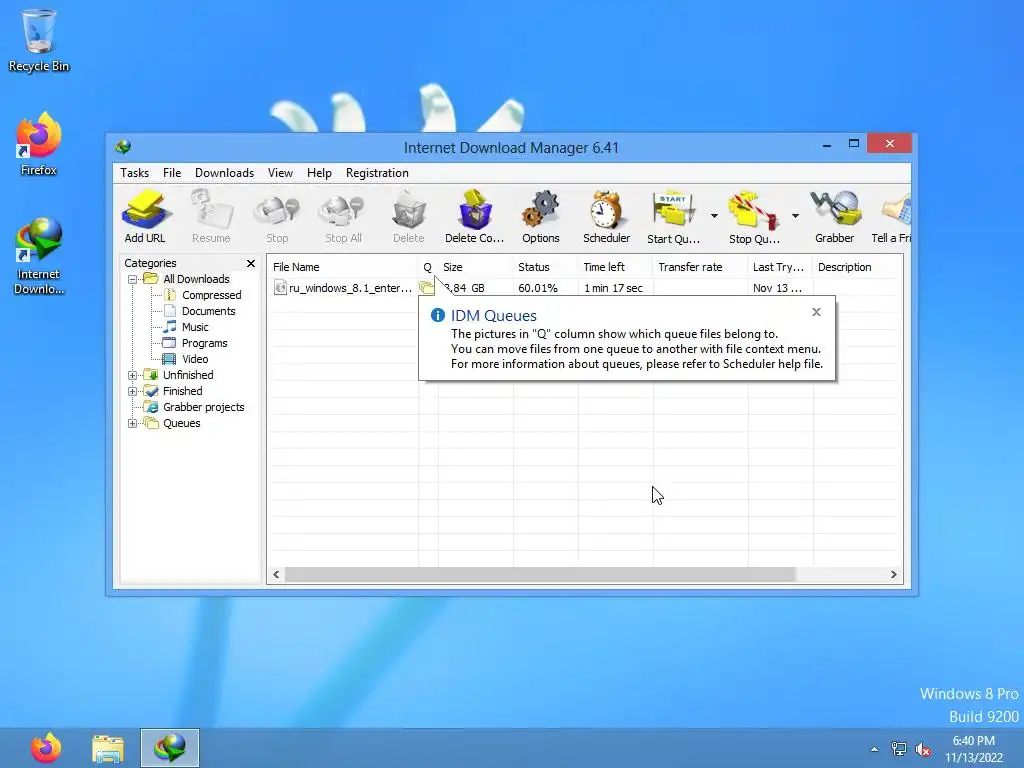The width and height of the screenshot is (1024, 768).
Task: Select the Compressed category
Action: coord(212,295)
